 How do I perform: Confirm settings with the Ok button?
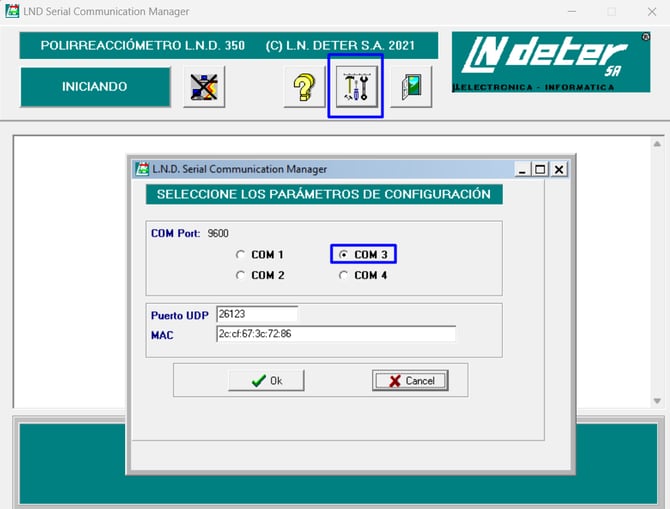tap(266, 380)
